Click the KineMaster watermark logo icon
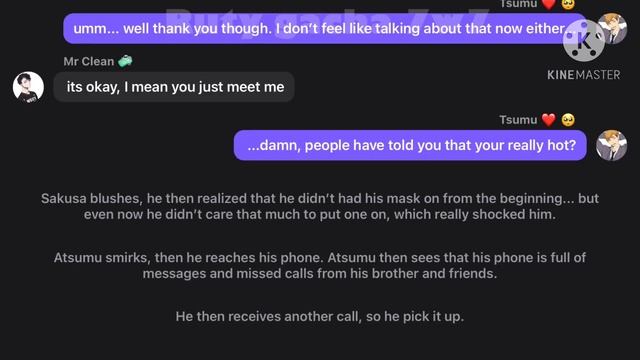The width and height of the screenshot is (640, 360). [x=584, y=40]
